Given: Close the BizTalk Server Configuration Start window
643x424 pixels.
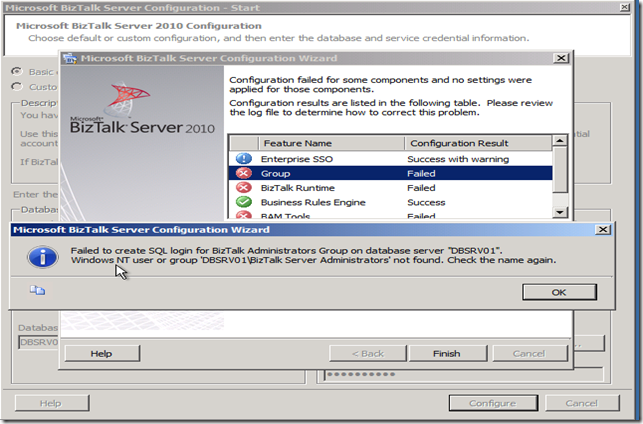Looking at the screenshot, I should click(x=625, y=7).
